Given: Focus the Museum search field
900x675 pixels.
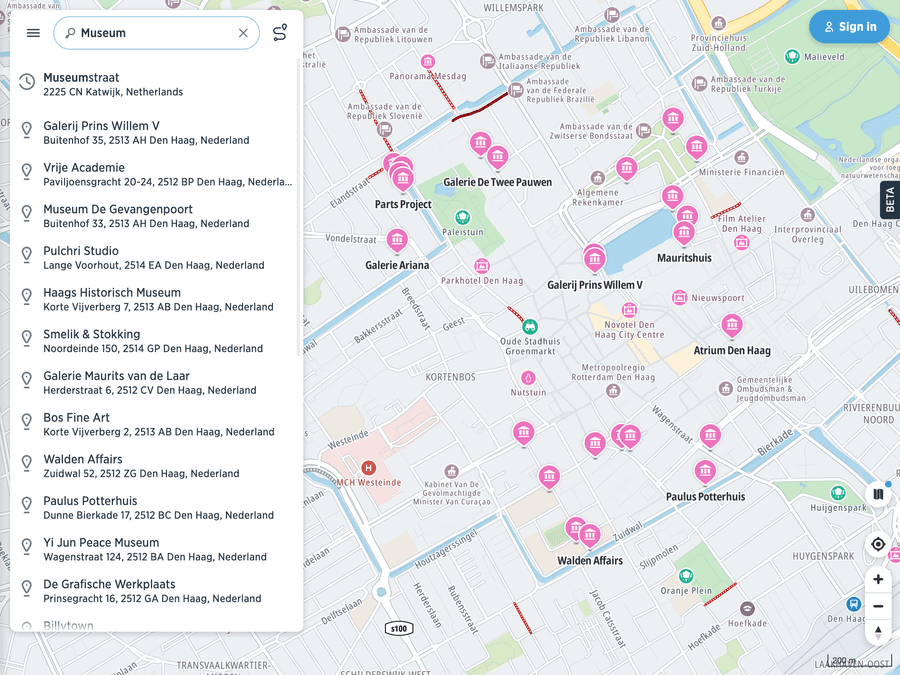Looking at the screenshot, I should [156, 33].
